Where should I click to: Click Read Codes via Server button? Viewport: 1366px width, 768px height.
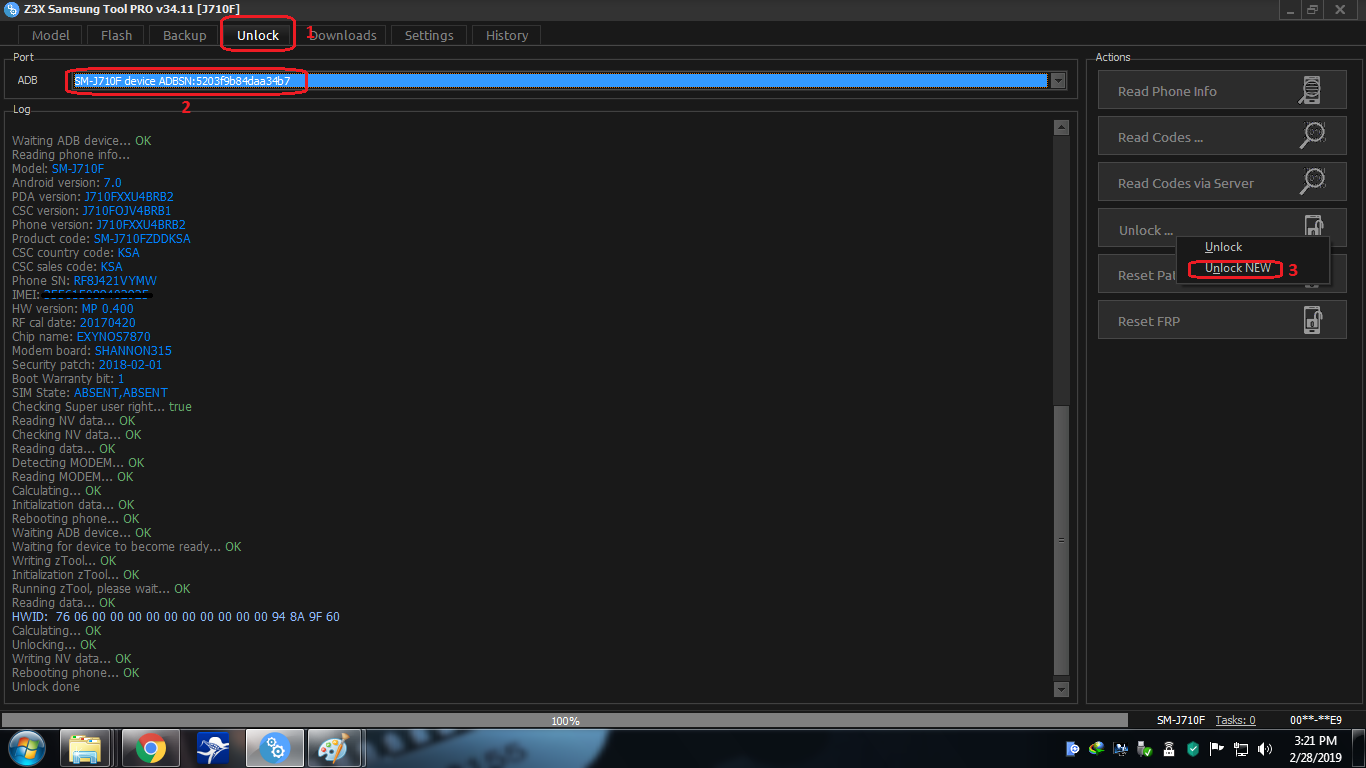pyautogui.click(x=1222, y=183)
